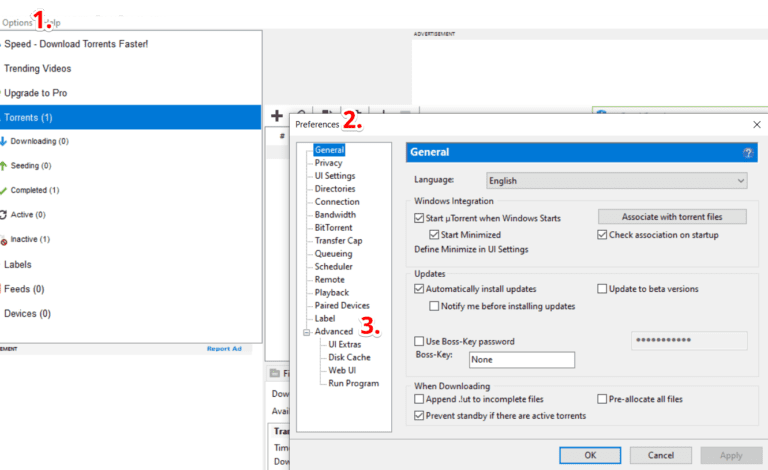Image resolution: width=768 pixels, height=470 pixels.
Task: Open Bandwidth preferences page
Action: coord(336,214)
